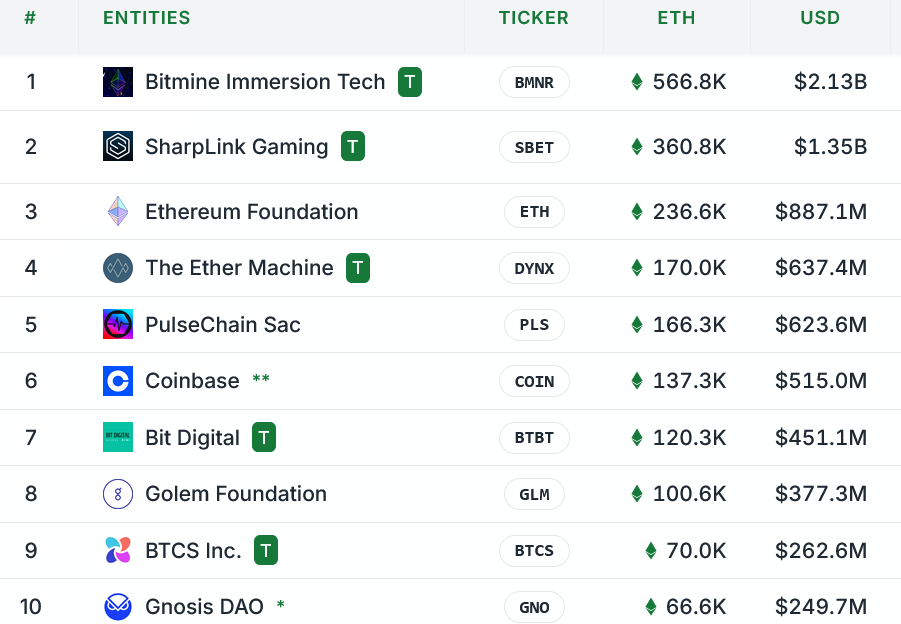901x624 pixels.
Task: Sort by the ETH column header
Action: (x=676, y=18)
